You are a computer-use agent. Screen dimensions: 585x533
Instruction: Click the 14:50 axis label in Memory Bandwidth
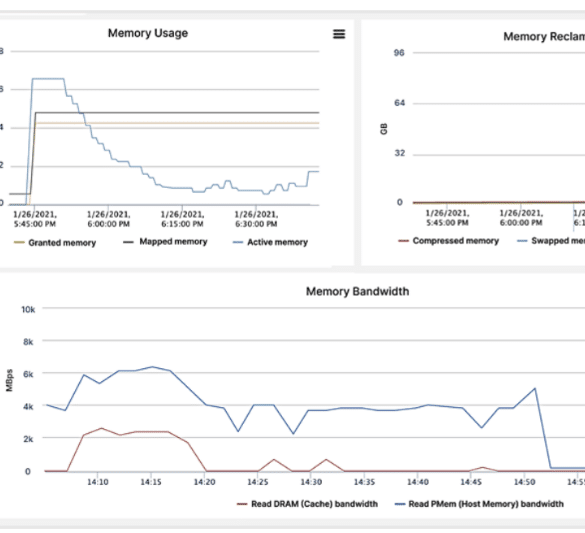coord(525,482)
